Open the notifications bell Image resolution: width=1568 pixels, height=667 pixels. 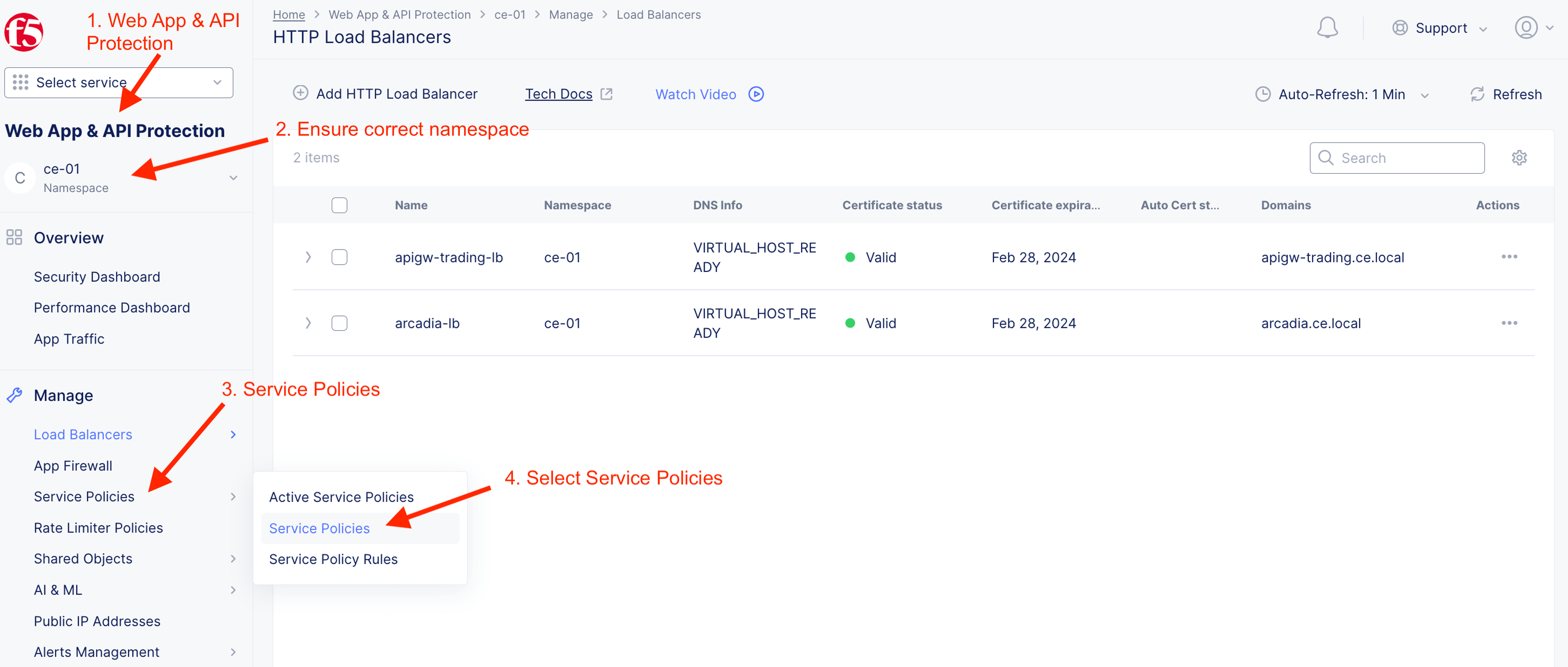(1327, 28)
